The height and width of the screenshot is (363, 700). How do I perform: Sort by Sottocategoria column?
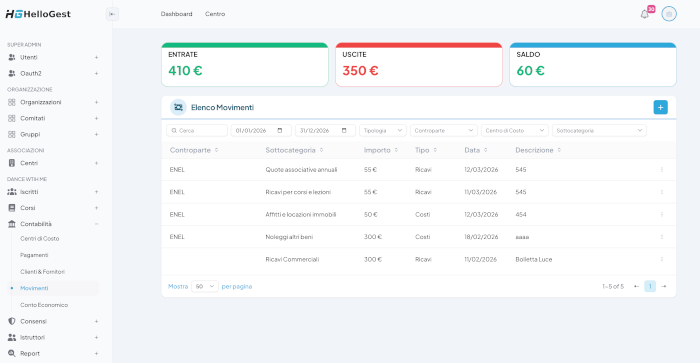[321, 150]
